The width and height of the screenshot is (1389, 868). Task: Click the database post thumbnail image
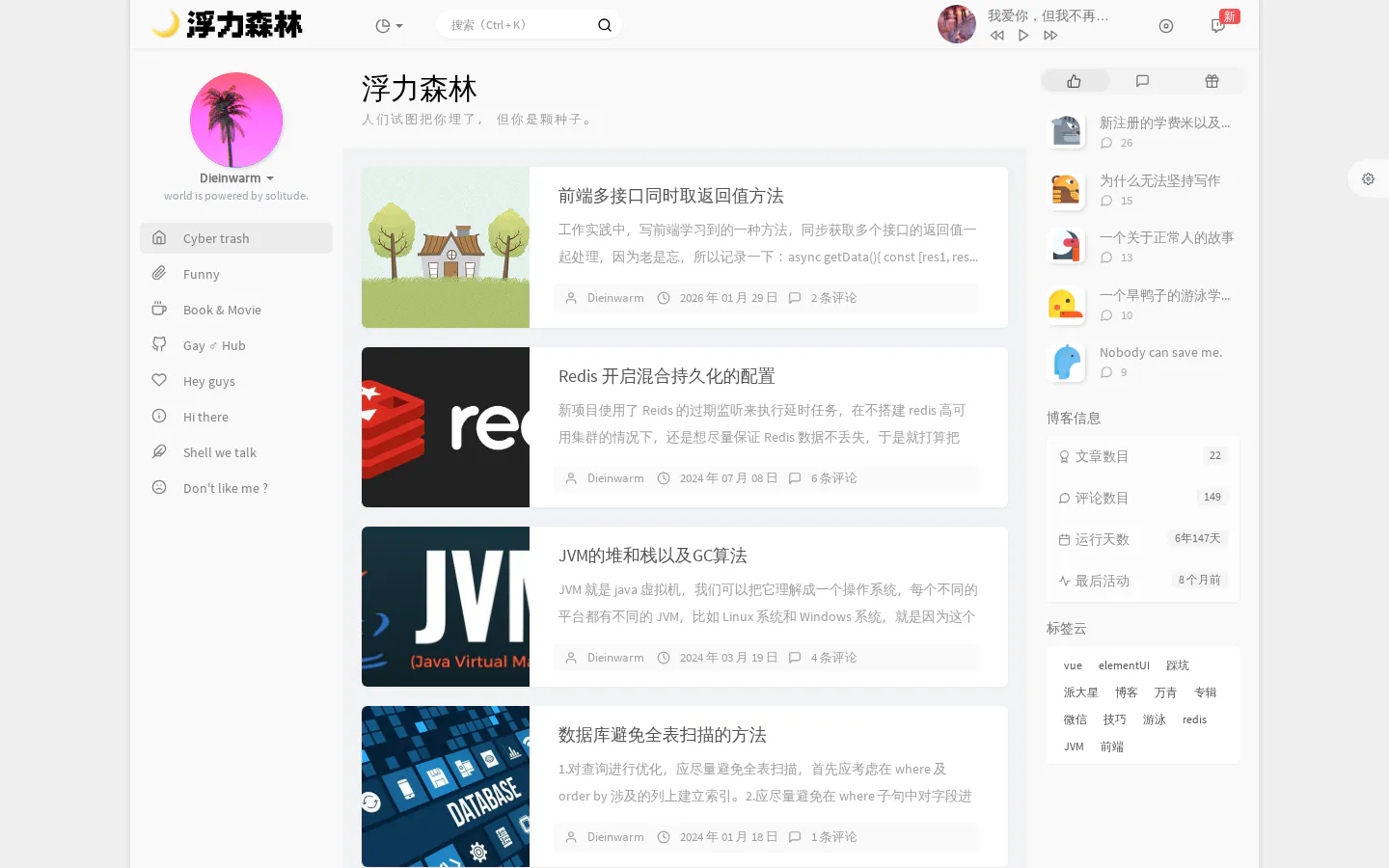(x=446, y=786)
